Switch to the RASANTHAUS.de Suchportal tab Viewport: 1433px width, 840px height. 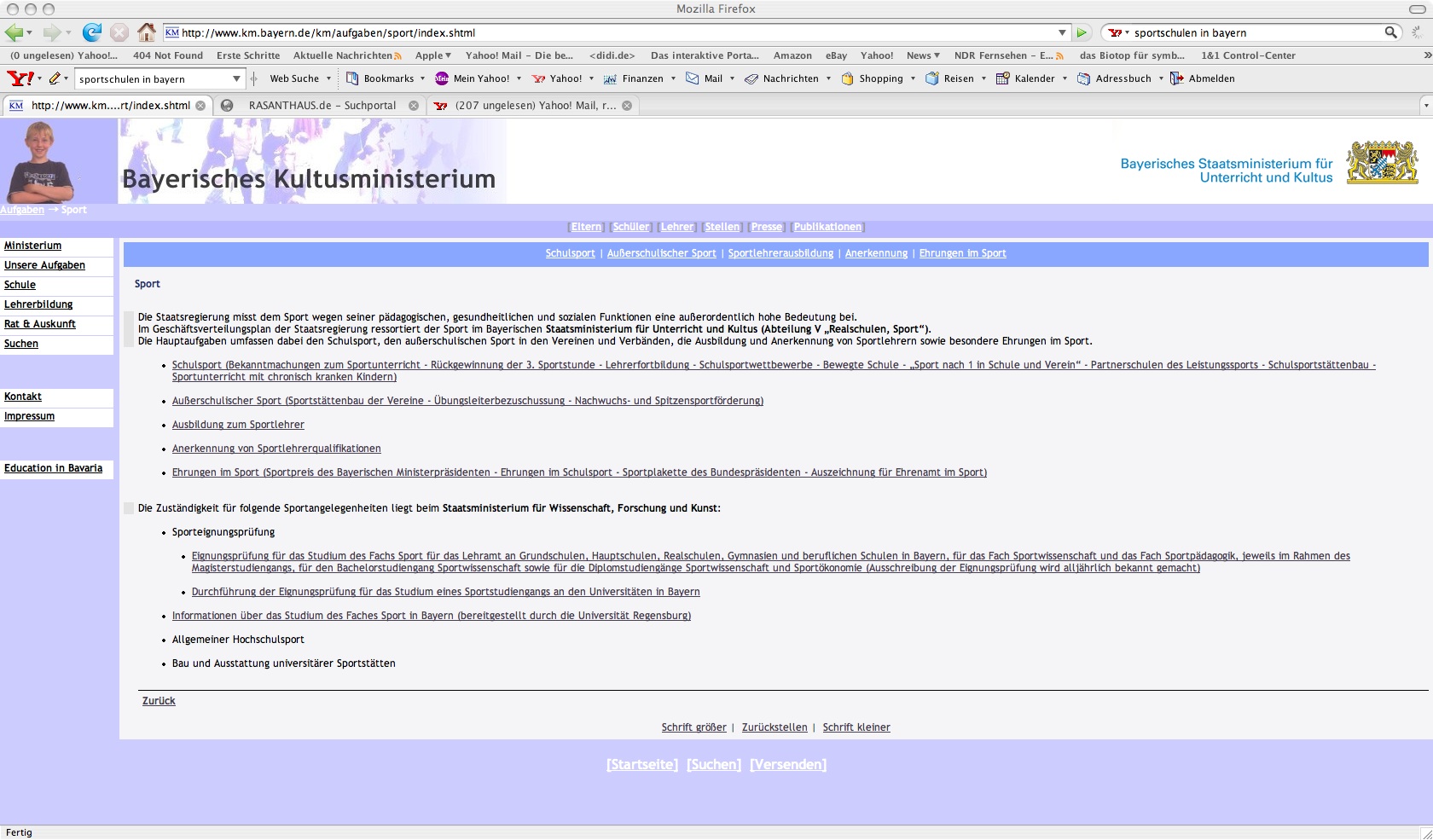click(322, 106)
